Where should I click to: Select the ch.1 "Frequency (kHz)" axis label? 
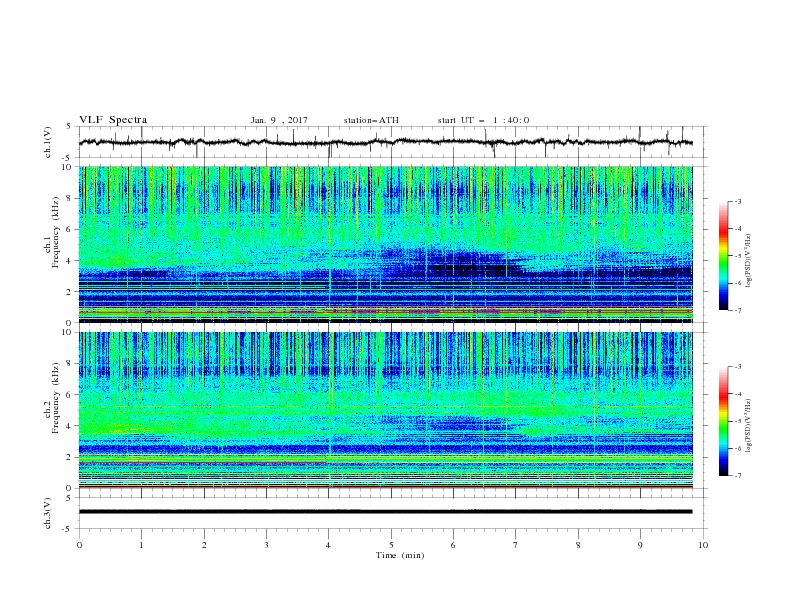point(56,232)
